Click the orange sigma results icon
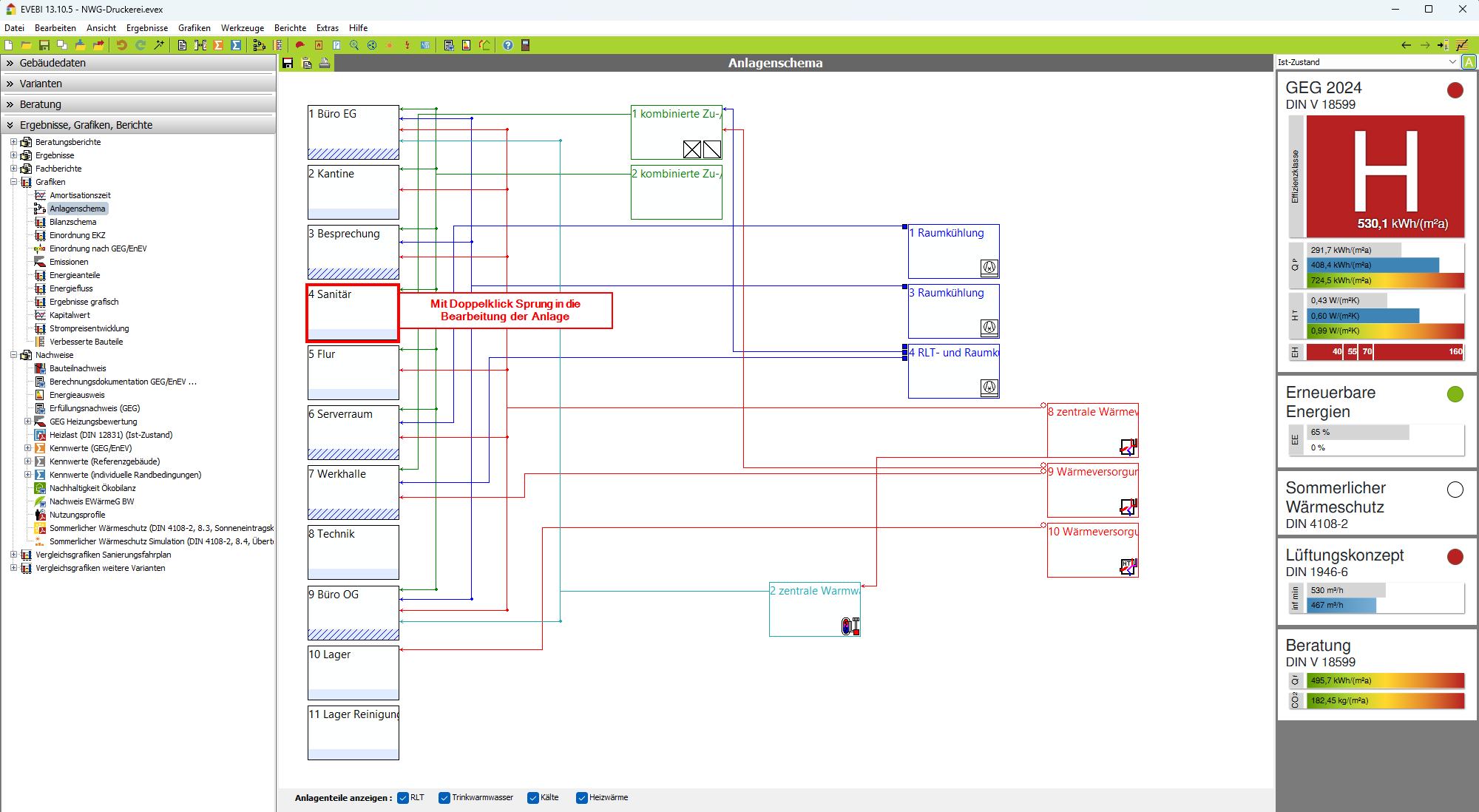 [x=218, y=45]
